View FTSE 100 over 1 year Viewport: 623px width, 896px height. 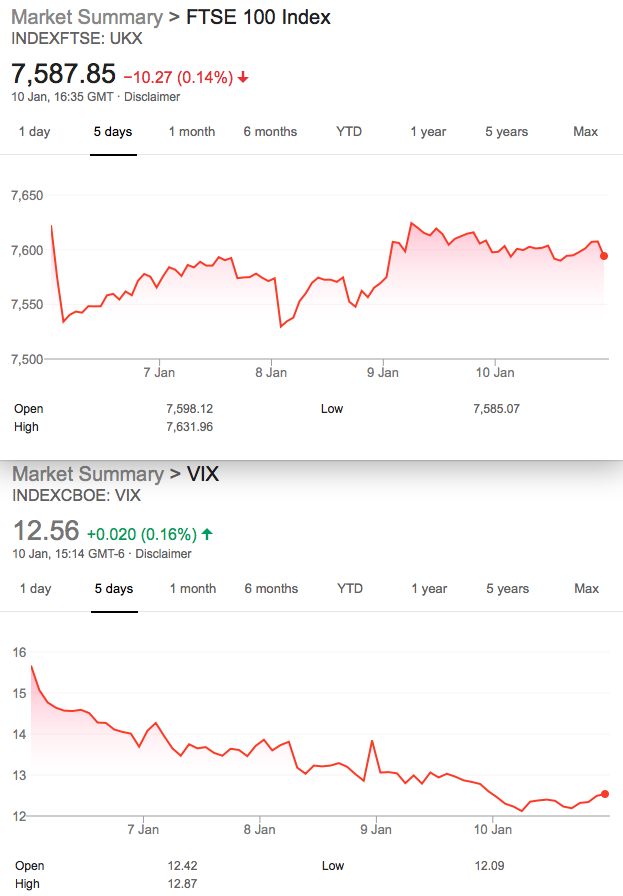pyautogui.click(x=428, y=132)
